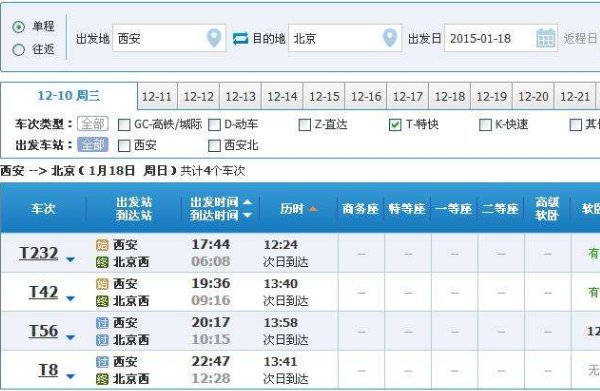The width and height of the screenshot is (600, 391).
Task: Click arrival time 12:28 in T8 row
Action: point(211,378)
